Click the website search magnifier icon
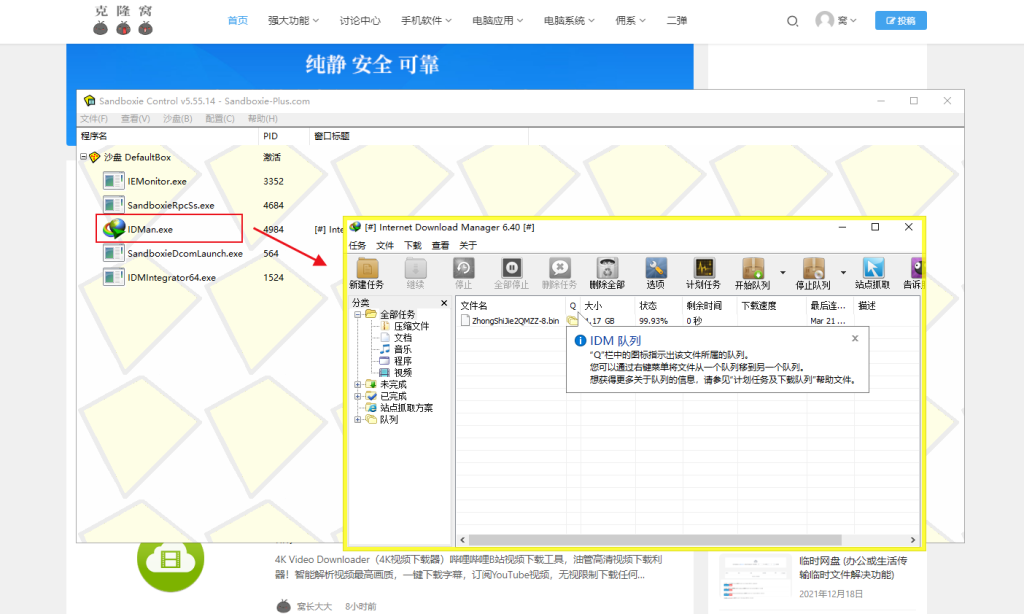The height and width of the screenshot is (614, 1024). click(792, 21)
